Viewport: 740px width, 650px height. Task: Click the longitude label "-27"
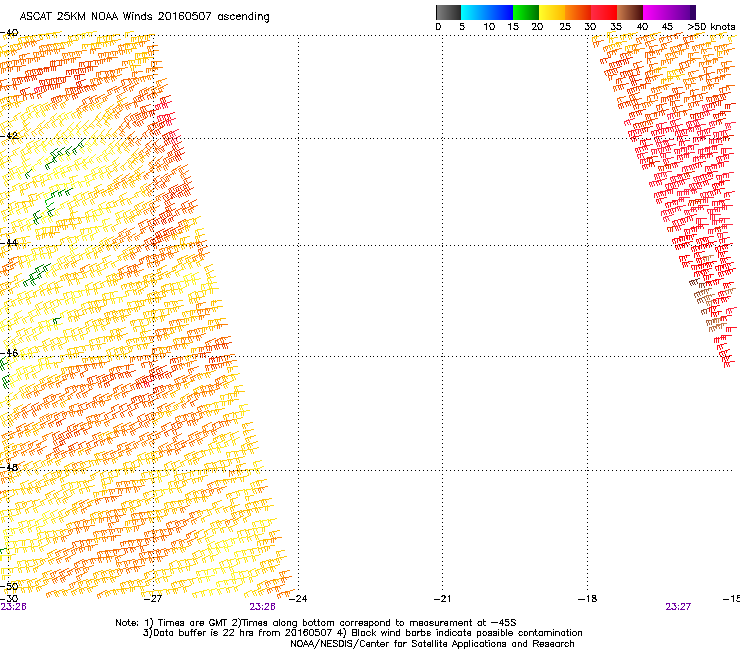[x=152, y=599]
